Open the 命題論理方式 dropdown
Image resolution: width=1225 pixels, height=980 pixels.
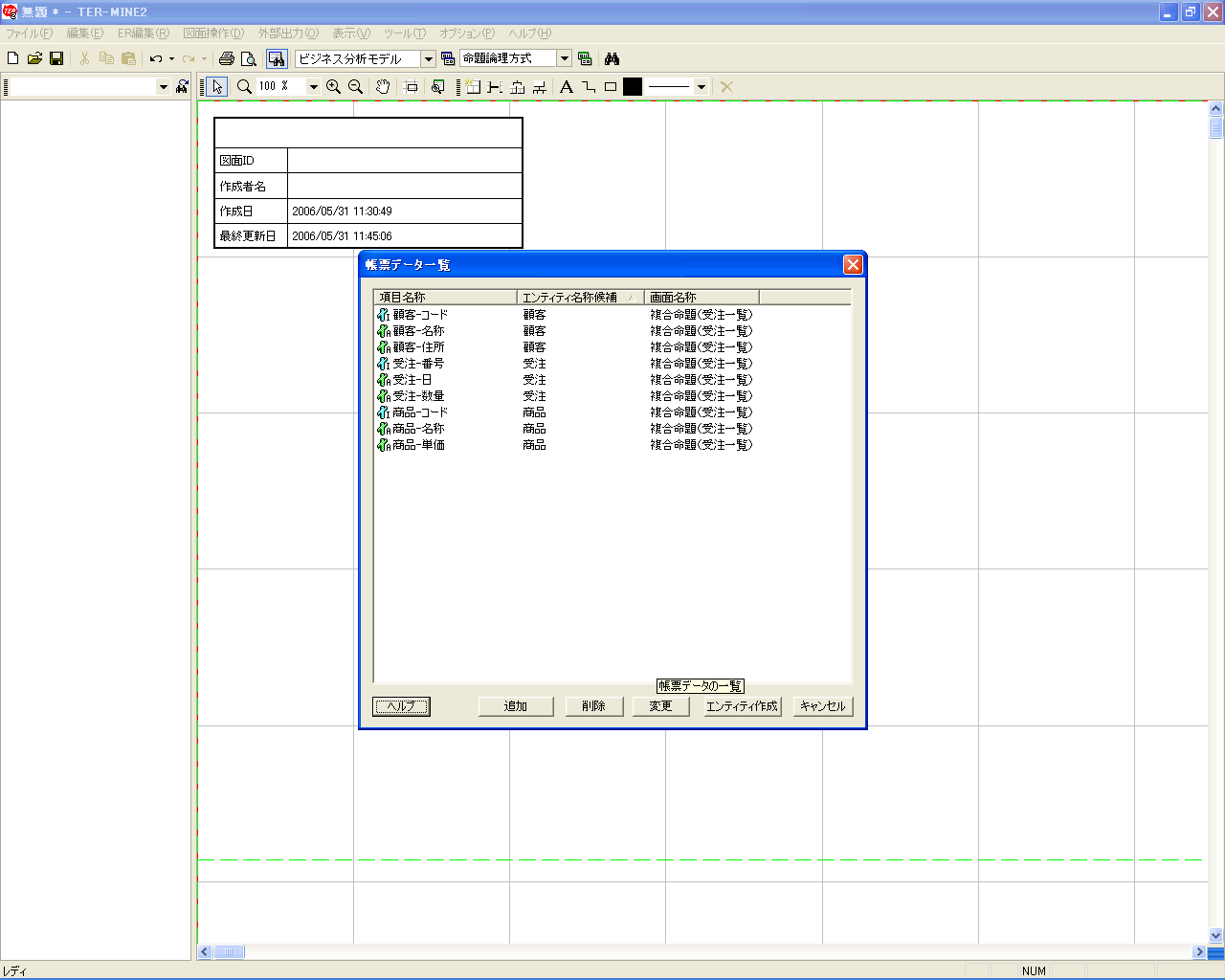564,58
